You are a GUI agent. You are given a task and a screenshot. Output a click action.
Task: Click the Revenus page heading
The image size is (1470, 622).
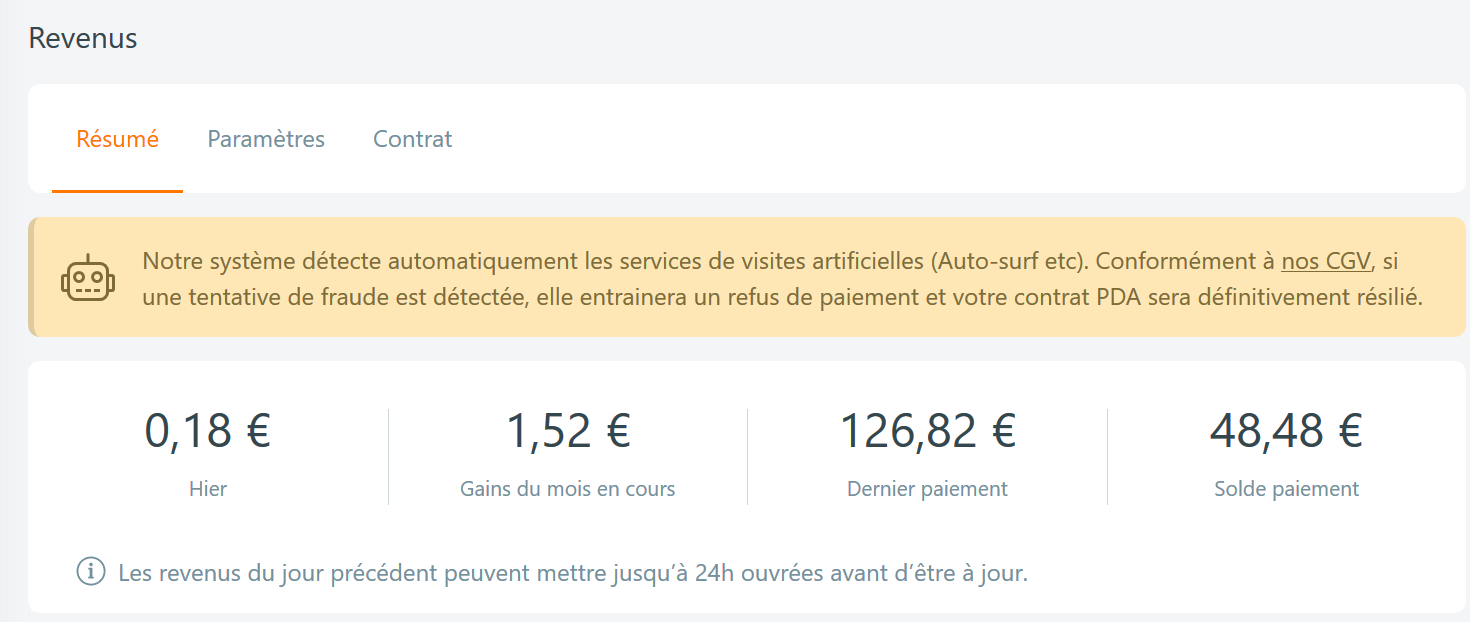point(83,38)
